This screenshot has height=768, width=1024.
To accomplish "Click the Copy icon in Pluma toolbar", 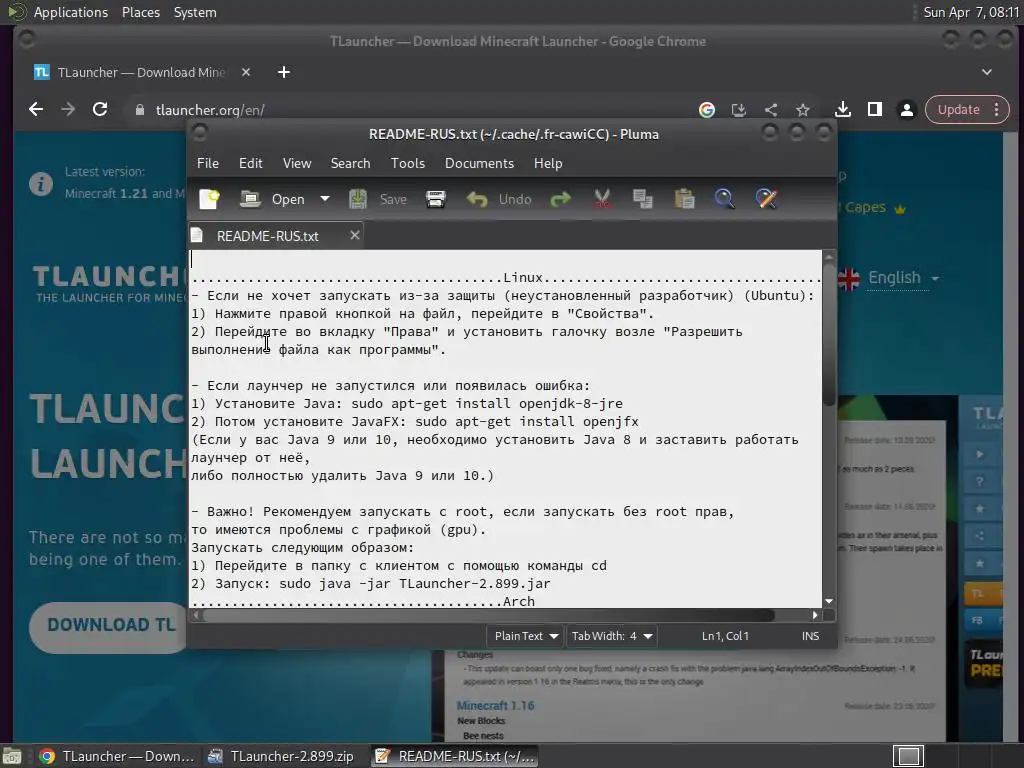I will coord(643,199).
